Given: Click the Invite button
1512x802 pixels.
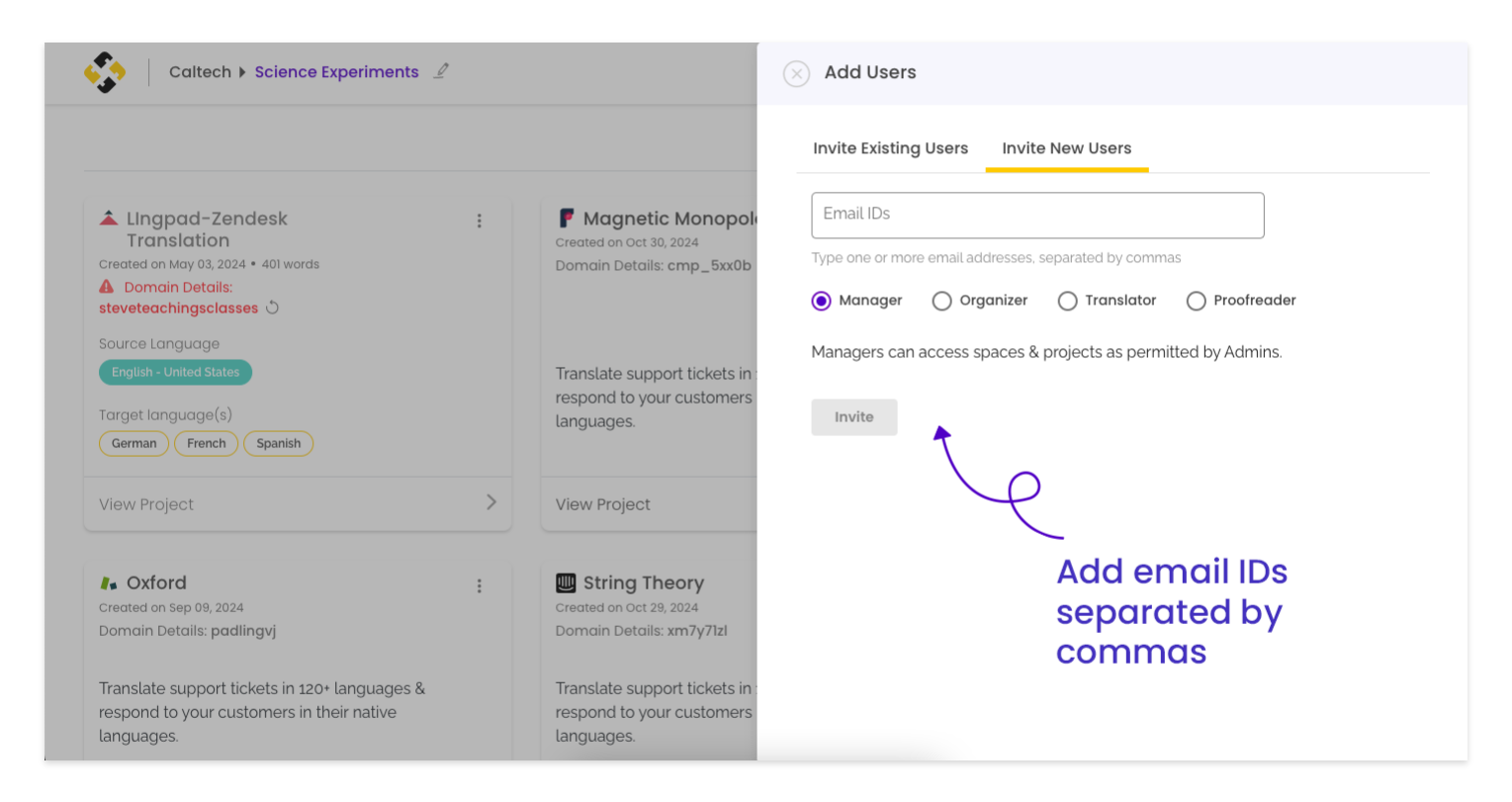Looking at the screenshot, I should [x=854, y=417].
